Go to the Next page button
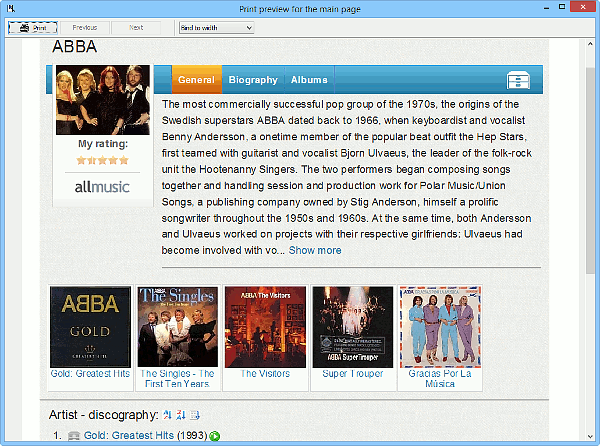The height and width of the screenshot is (446, 600). 136,28
